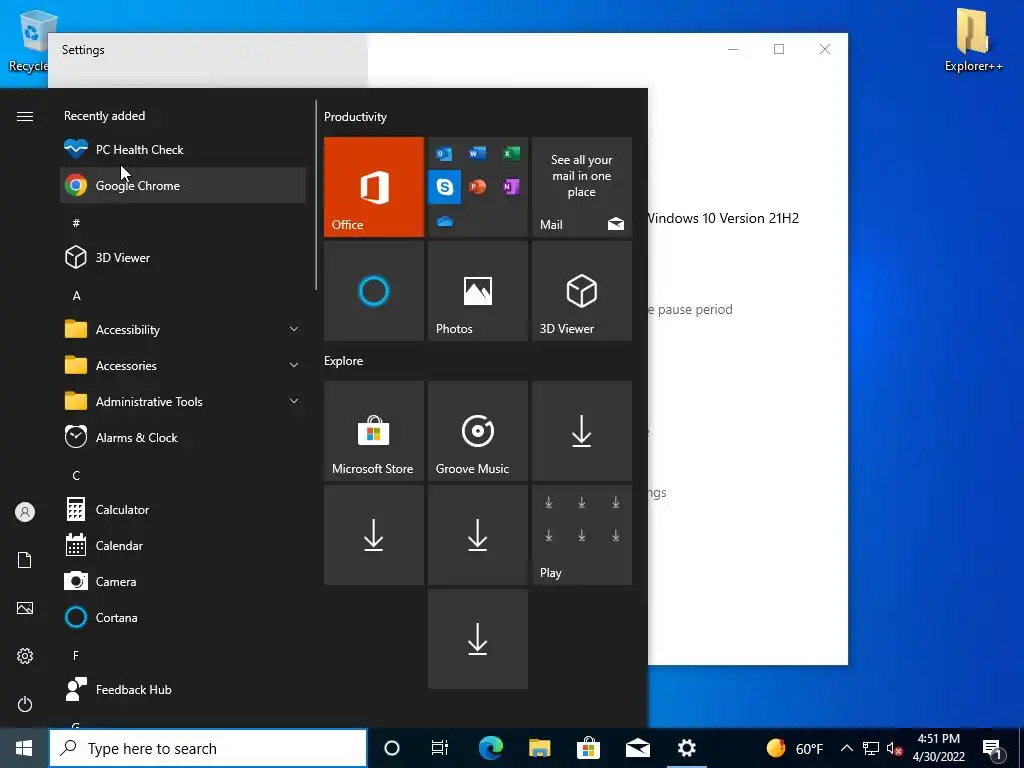Viewport: 1024px width, 768px height.
Task: Click the muted volume icon in tray
Action: [x=895, y=748]
